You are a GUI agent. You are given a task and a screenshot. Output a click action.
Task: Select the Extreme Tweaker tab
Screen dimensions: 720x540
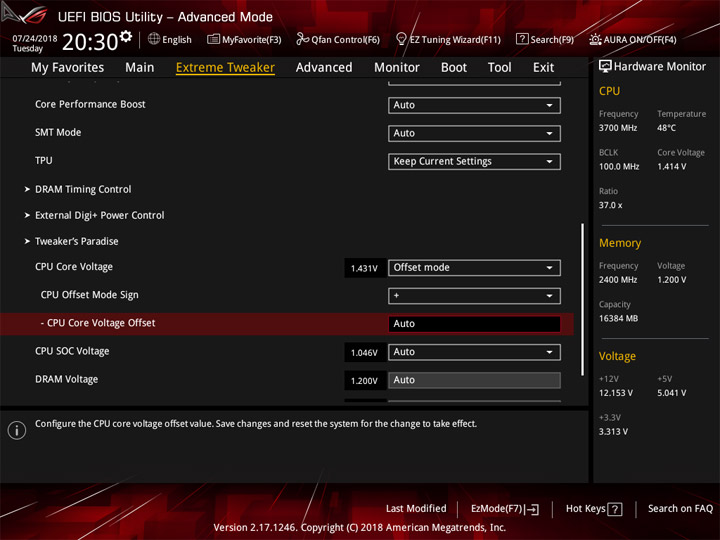tap(225, 68)
